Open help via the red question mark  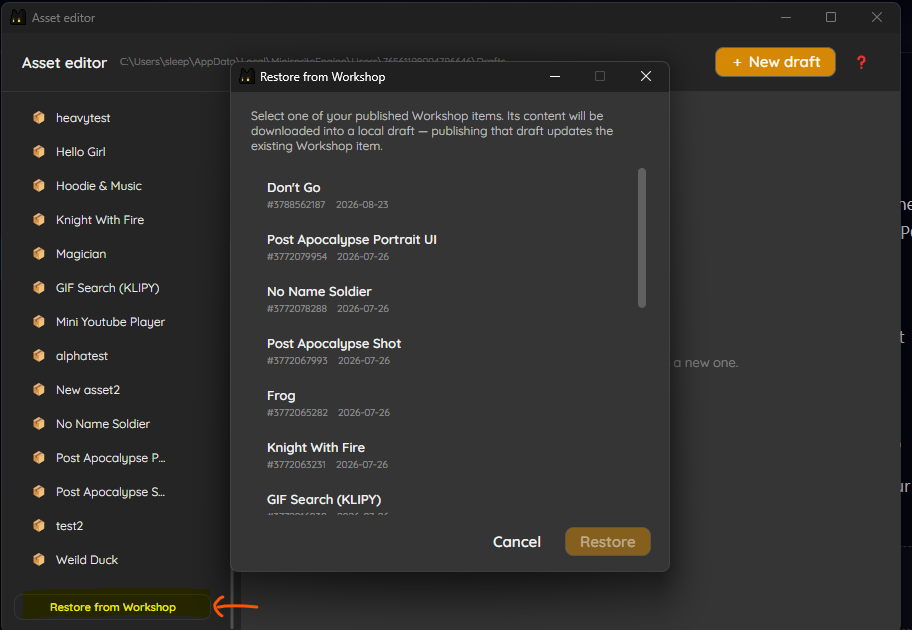861,62
